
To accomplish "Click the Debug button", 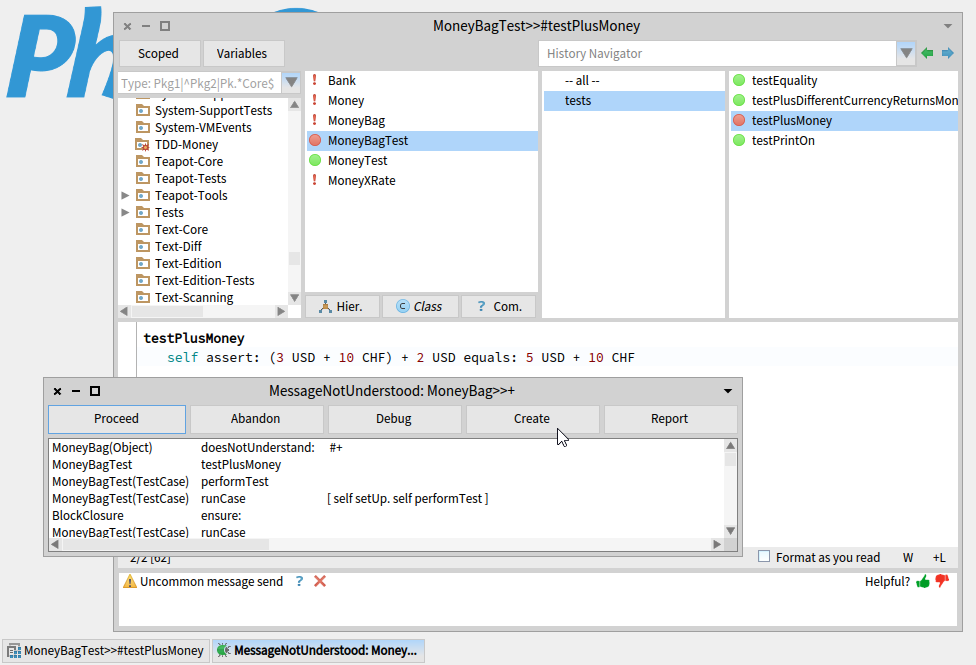I will 394,419.
